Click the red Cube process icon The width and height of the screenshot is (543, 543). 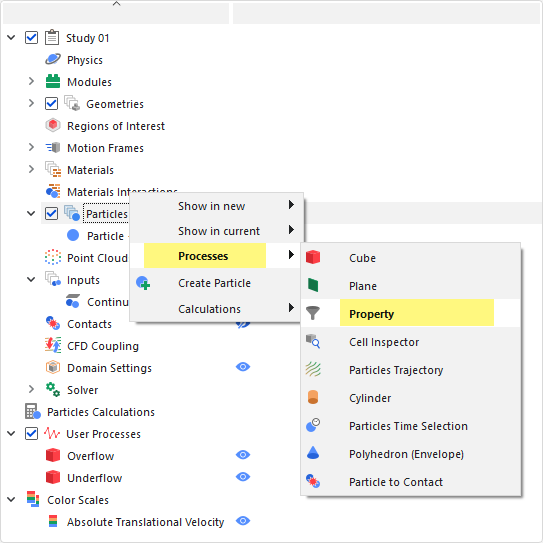(x=313, y=257)
